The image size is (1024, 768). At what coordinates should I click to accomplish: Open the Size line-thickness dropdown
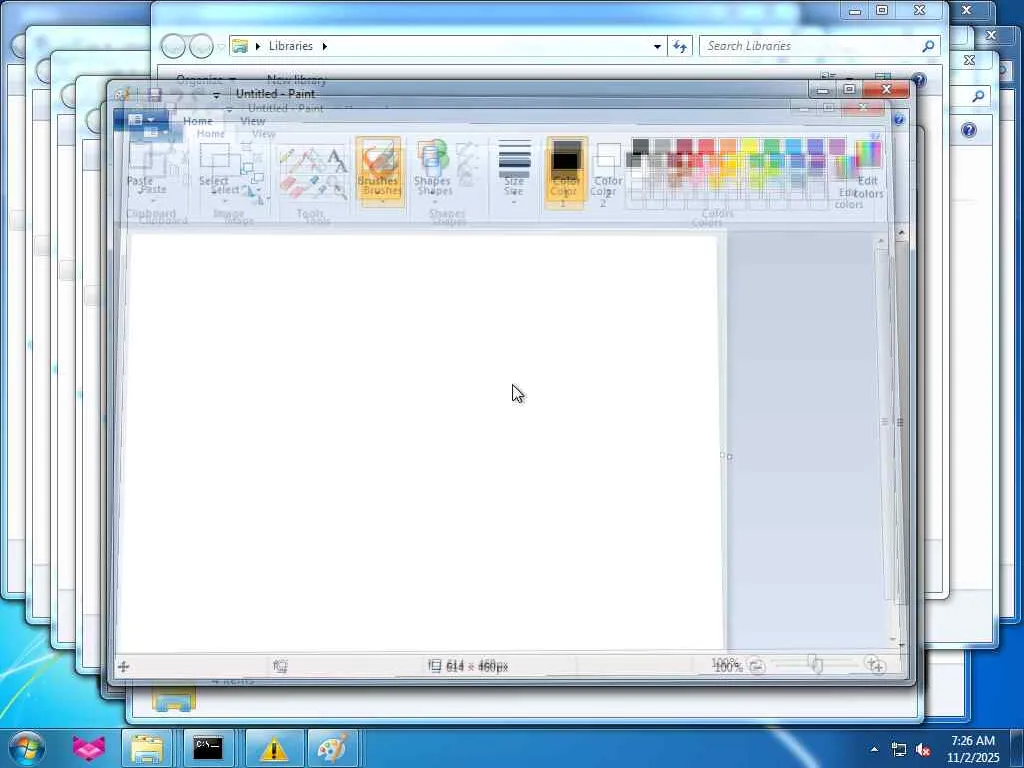pos(514,167)
